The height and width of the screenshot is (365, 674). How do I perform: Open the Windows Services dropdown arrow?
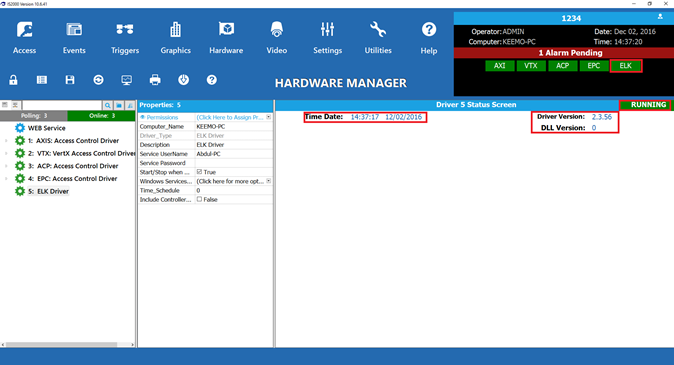coord(269,181)
